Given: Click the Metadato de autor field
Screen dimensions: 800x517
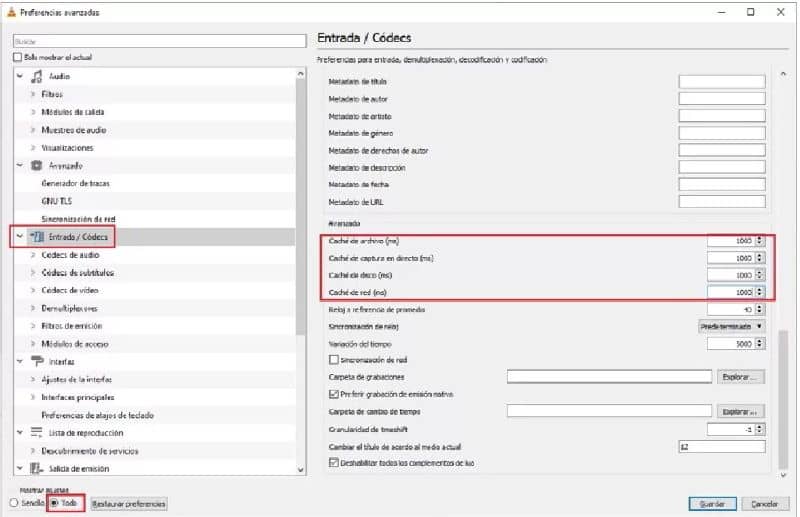Looking at the screenshot, I should pyautogui.click(x=722, y=99).
